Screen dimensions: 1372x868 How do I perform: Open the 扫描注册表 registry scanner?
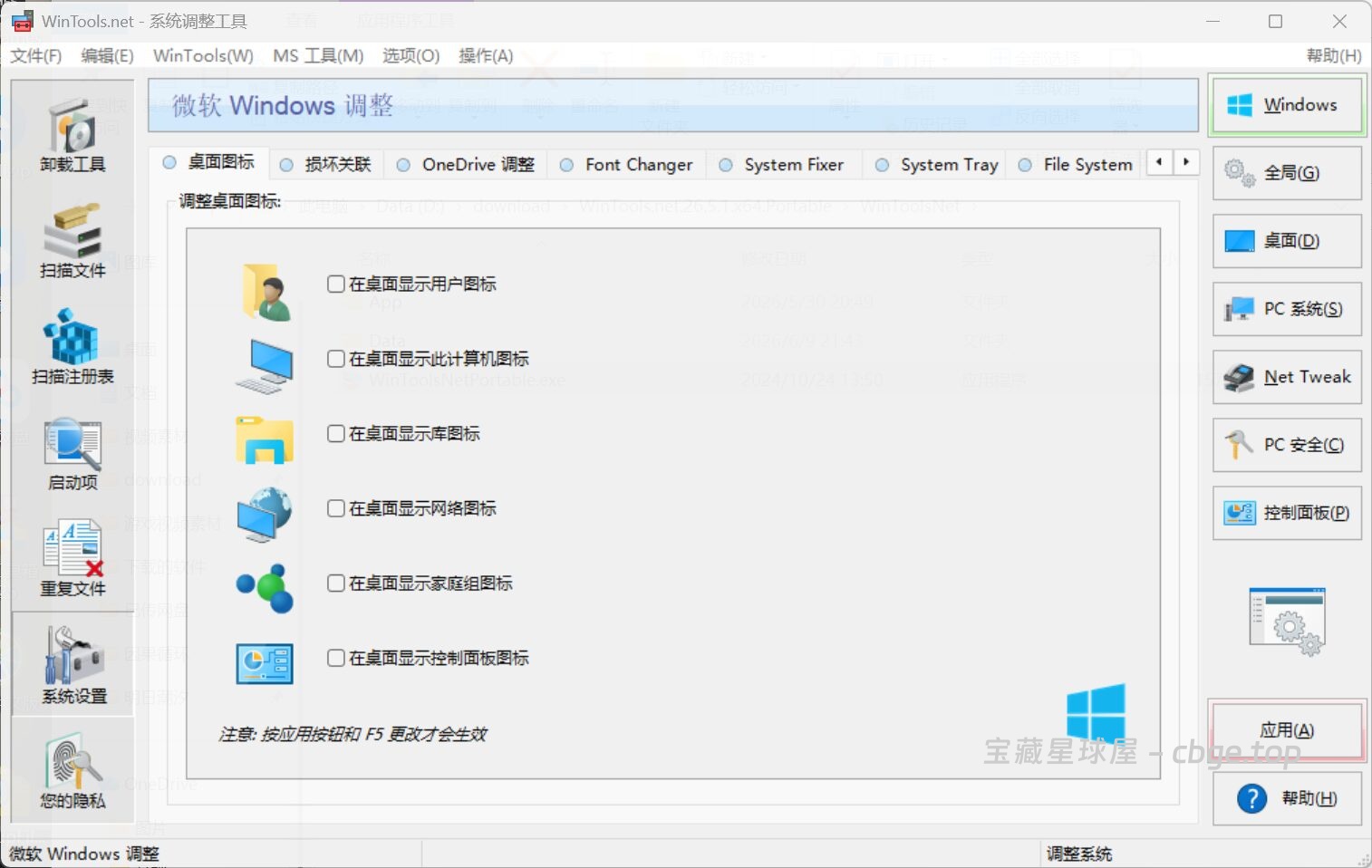click(x=72, y=346)
